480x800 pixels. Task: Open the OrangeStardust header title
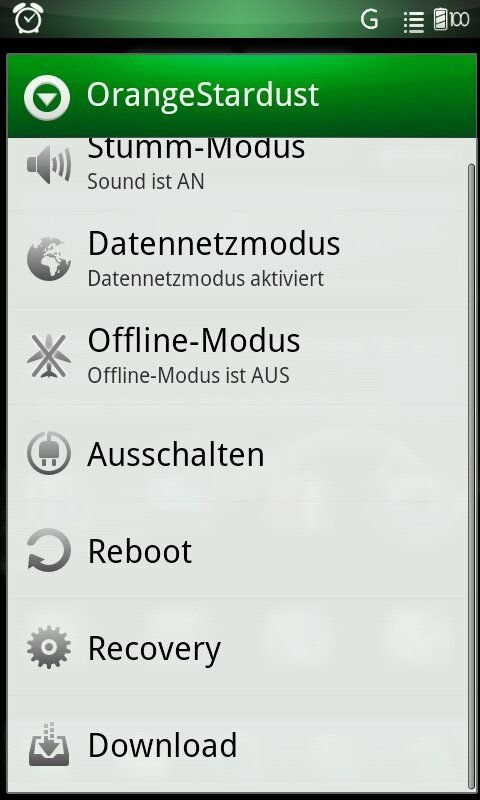pos(203,95)
